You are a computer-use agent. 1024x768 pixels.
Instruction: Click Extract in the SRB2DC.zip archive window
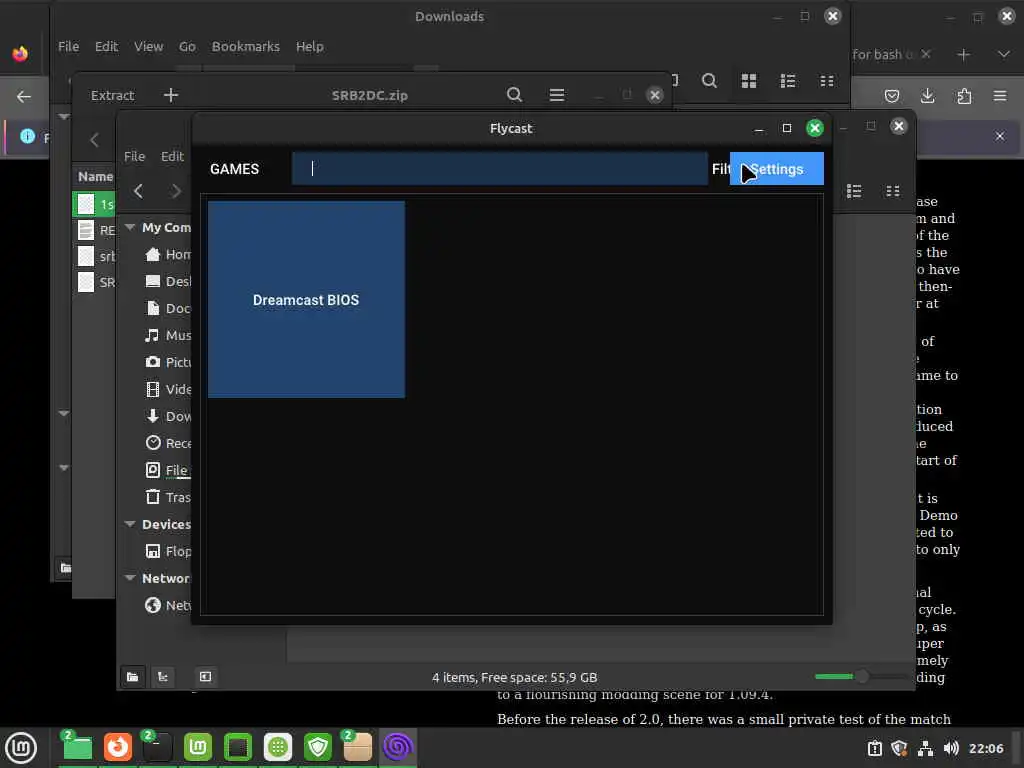pos(112,95)
